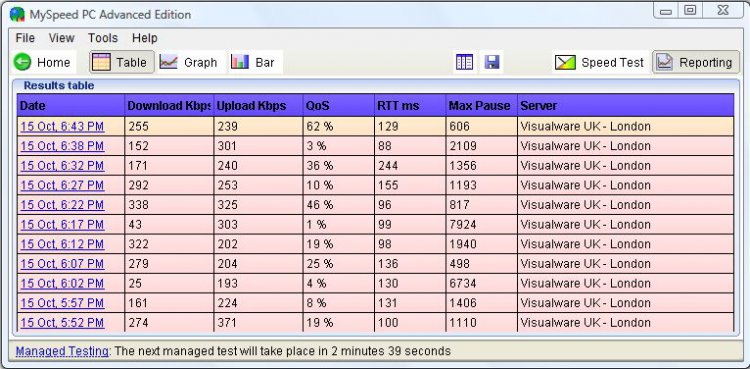Click the floppy disk save icon
The height and width of the screenshot is (369, 750).
click(x=492, y=62)
